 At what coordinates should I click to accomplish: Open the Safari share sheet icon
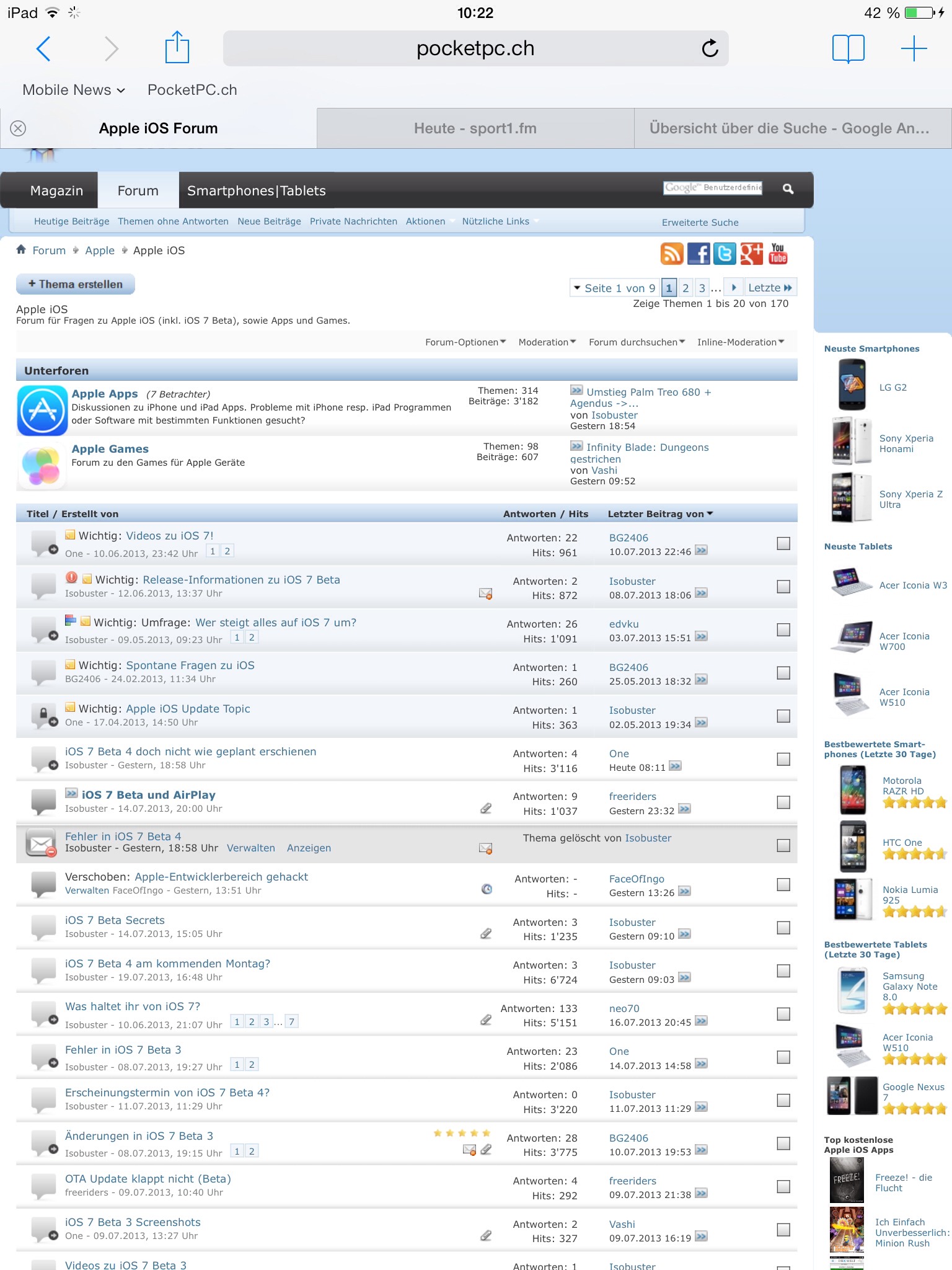point(177,47)
